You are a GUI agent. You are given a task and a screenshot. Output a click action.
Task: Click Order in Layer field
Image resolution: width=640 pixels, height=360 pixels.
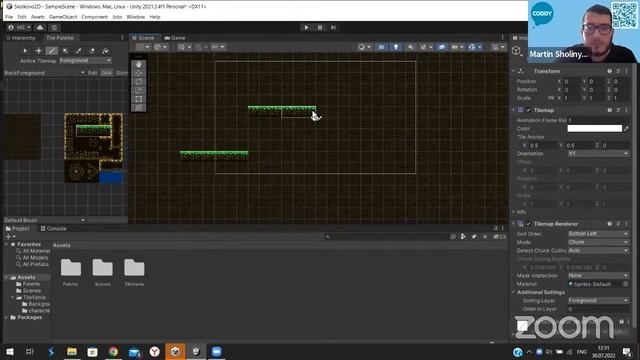click(598, 309)
